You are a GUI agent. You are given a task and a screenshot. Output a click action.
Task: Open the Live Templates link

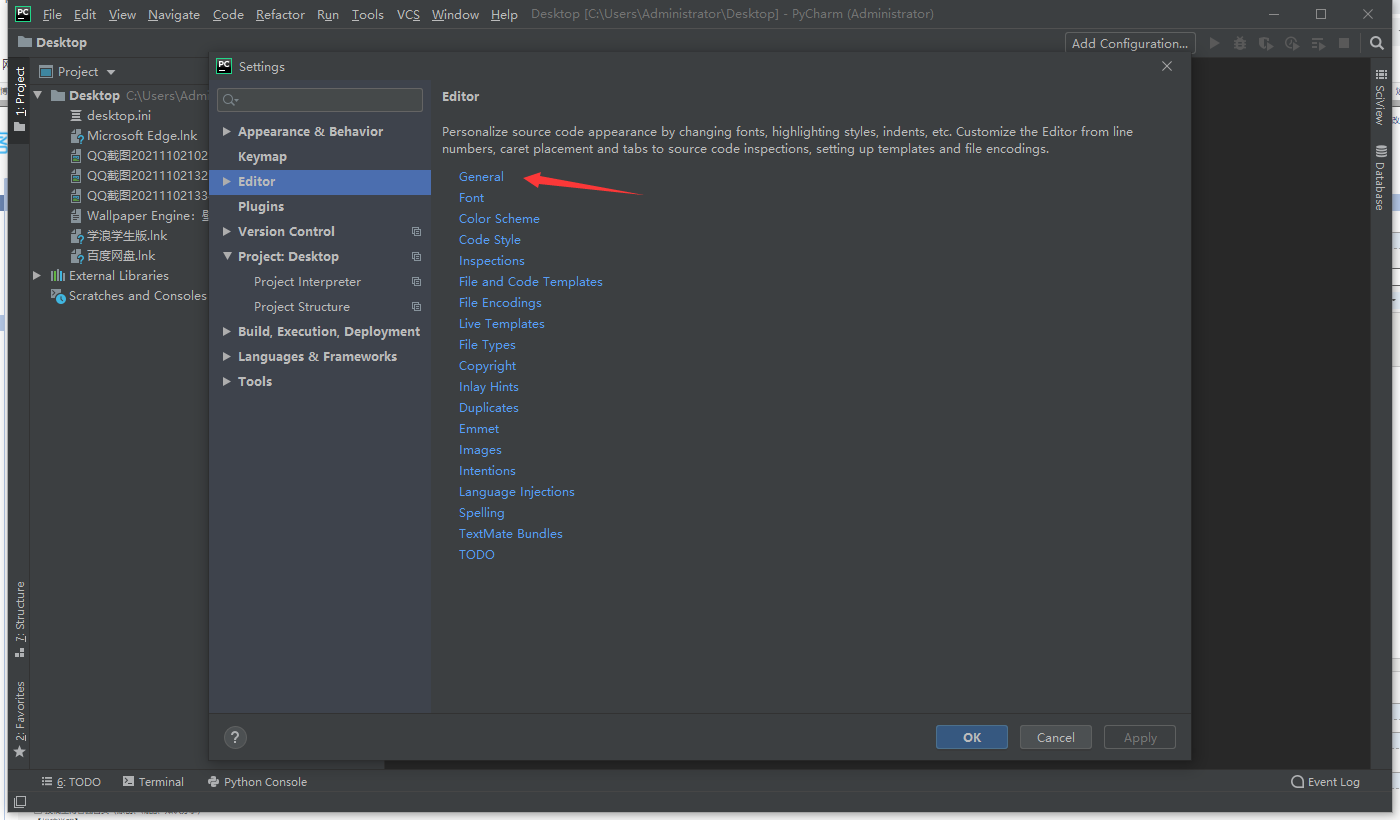coord(502,323)
